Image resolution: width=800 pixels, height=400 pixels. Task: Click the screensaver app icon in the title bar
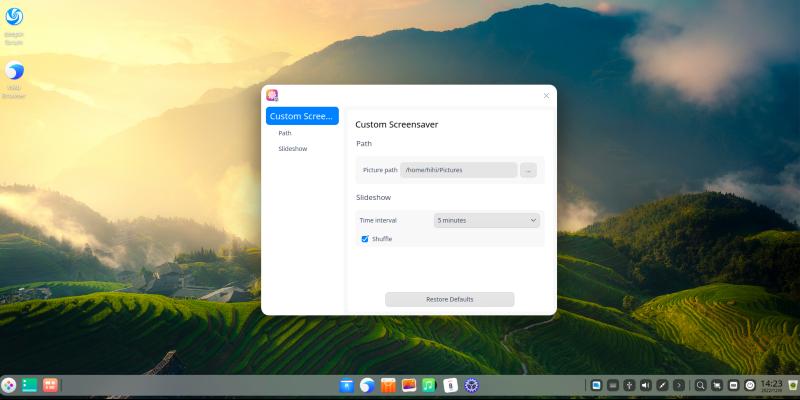tap(272, 95)
